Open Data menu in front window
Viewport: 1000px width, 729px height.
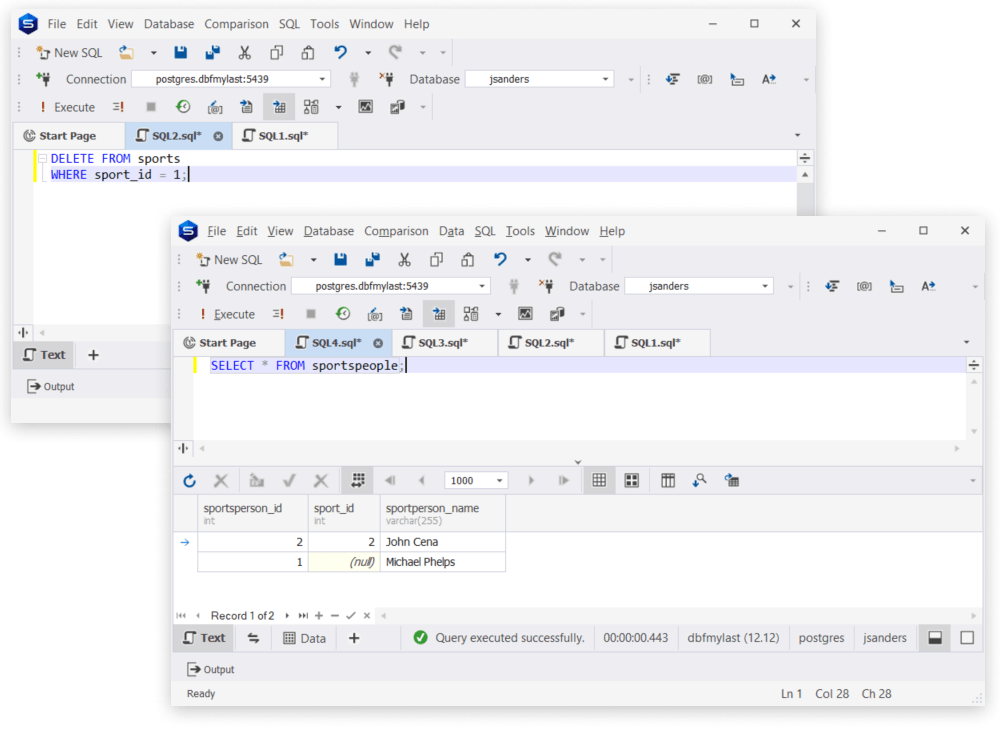(x=451, y=231)
